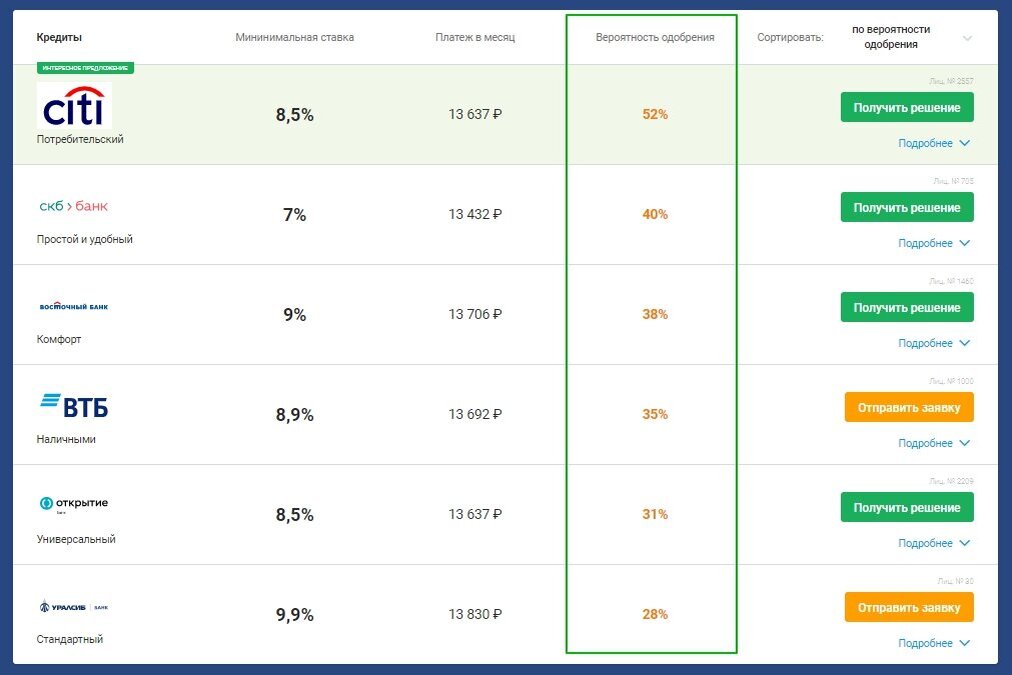The width and height of the screenshot is (1012, 675).
Task: Click the 38% approval probability value
Action: pos(654,314)
